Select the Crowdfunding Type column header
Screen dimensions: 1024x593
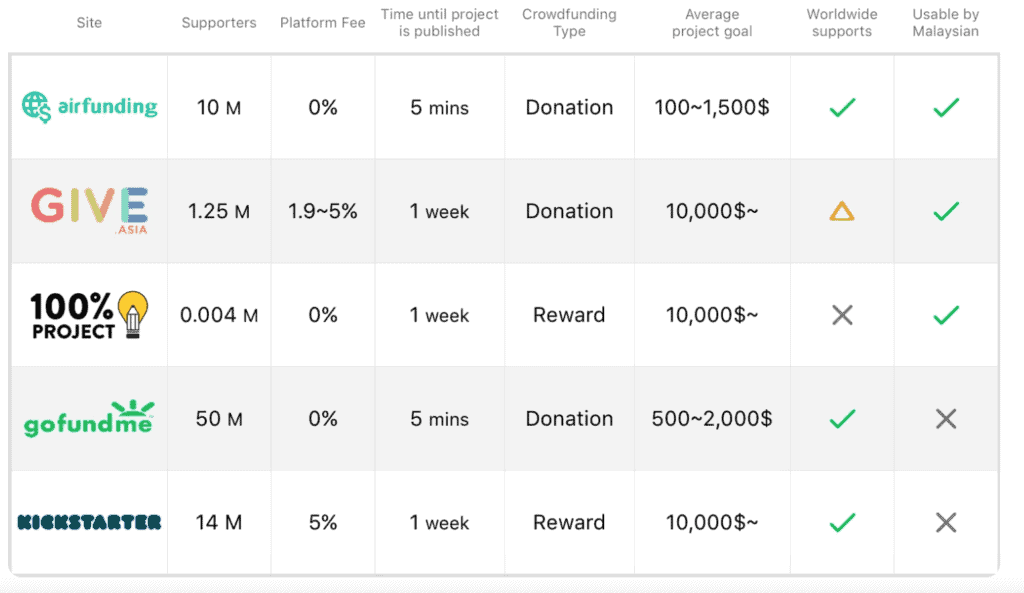(569, 23)
